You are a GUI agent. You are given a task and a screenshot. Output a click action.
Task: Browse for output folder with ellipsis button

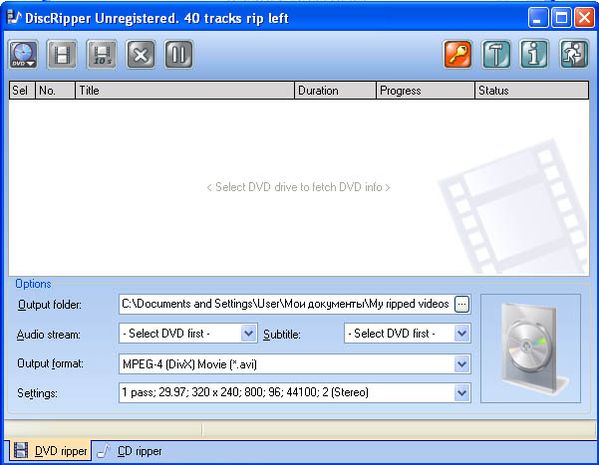[x=462, y=304]
